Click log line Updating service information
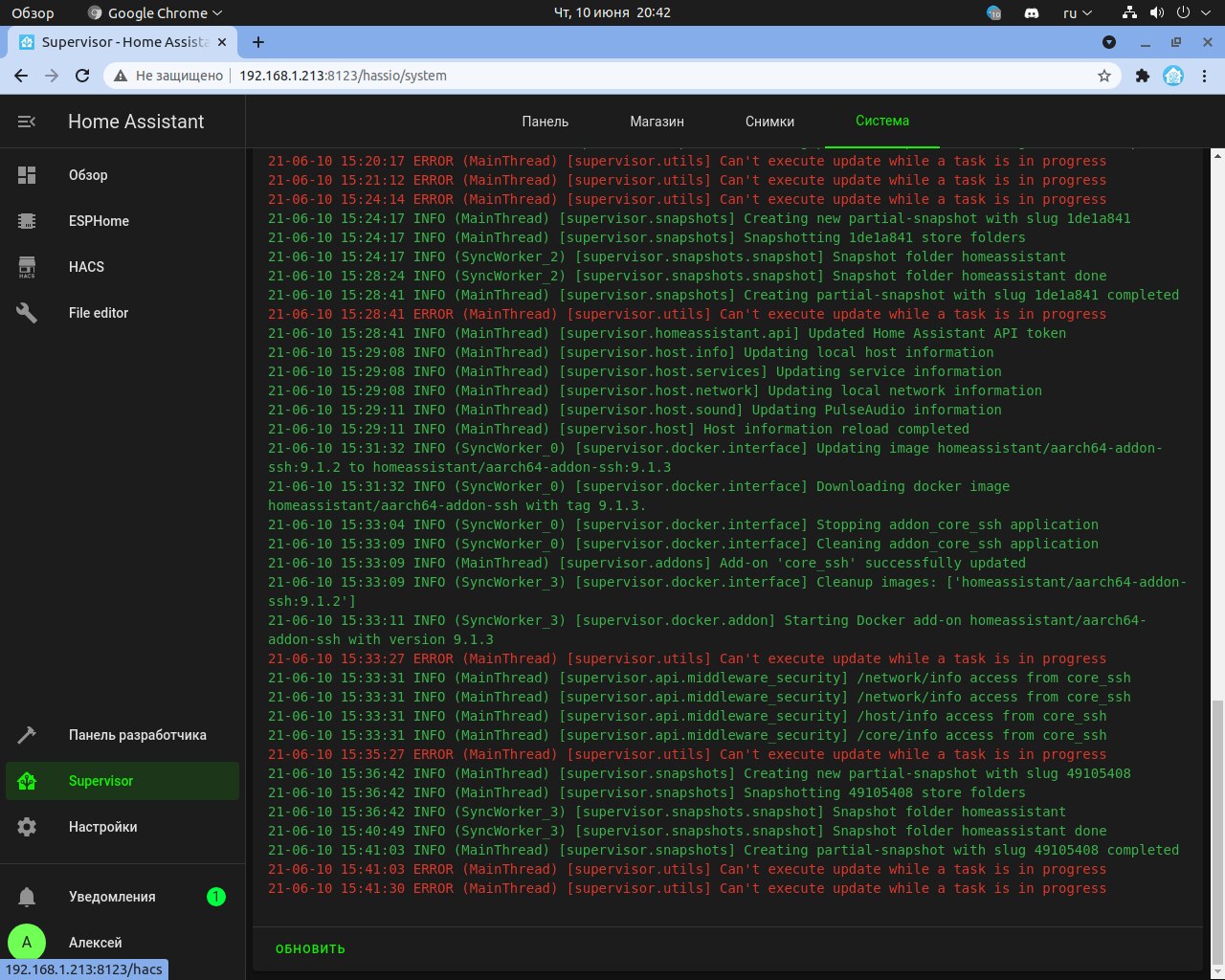The height and width of the screenshot is (980, 1225). point(635,371)
